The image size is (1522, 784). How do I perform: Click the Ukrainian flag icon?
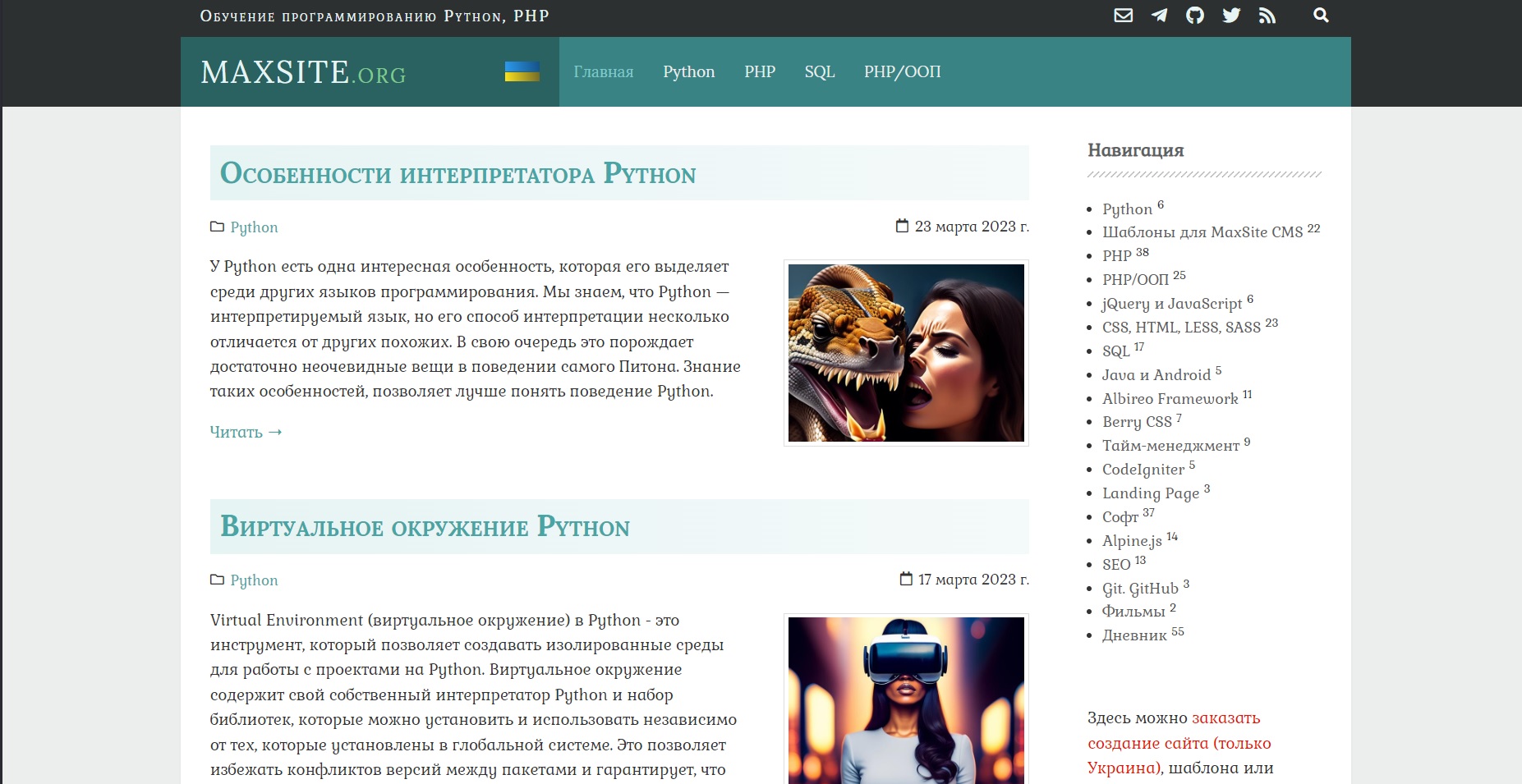tap(522, 71)
